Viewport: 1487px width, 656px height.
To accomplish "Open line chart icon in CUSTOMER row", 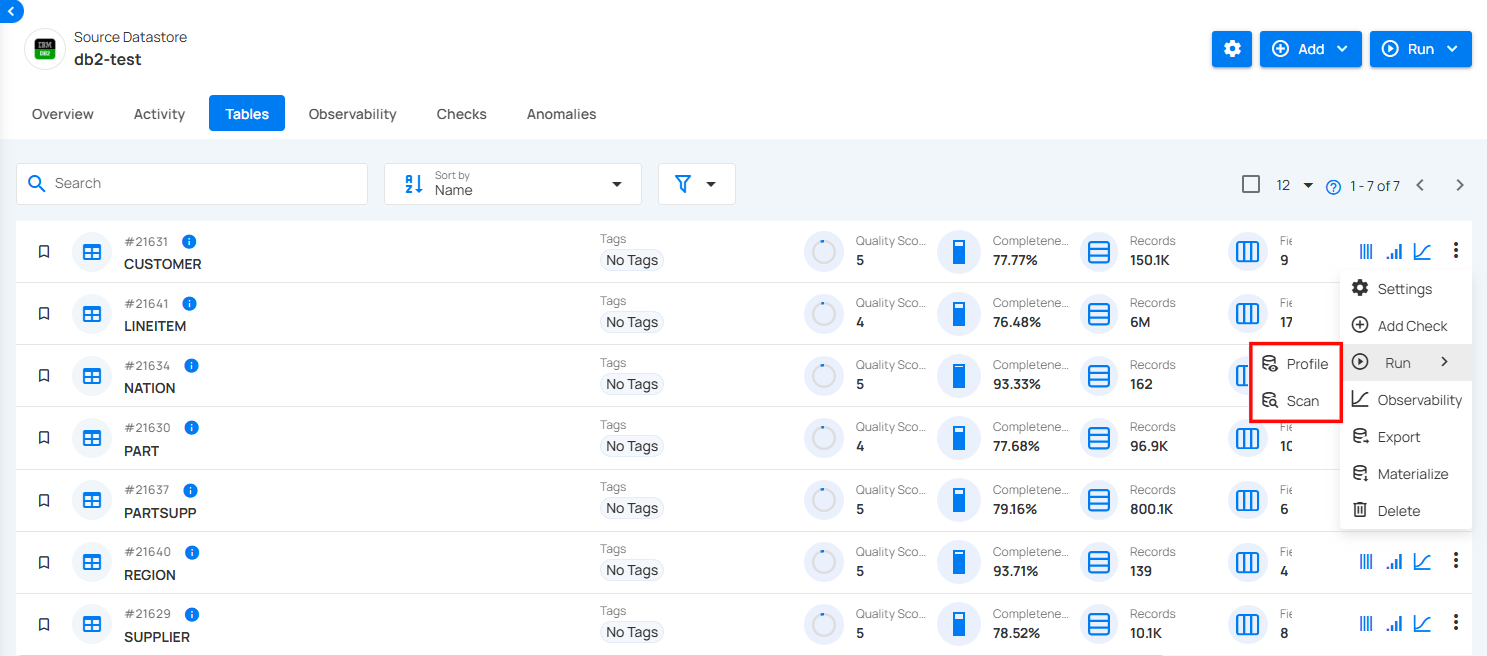I will (x=1422, y=252).
